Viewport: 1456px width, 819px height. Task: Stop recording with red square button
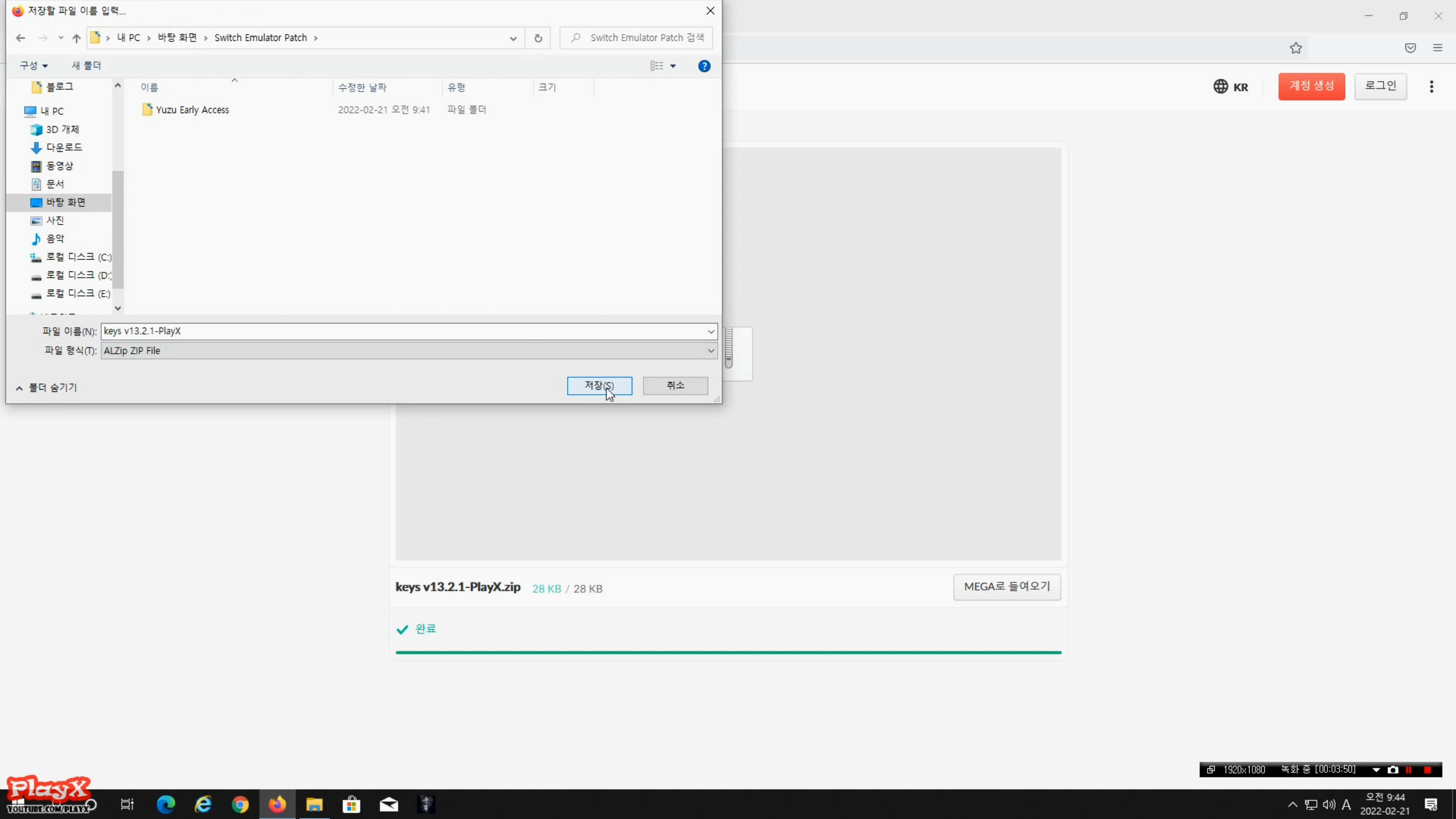point(1428,770)
